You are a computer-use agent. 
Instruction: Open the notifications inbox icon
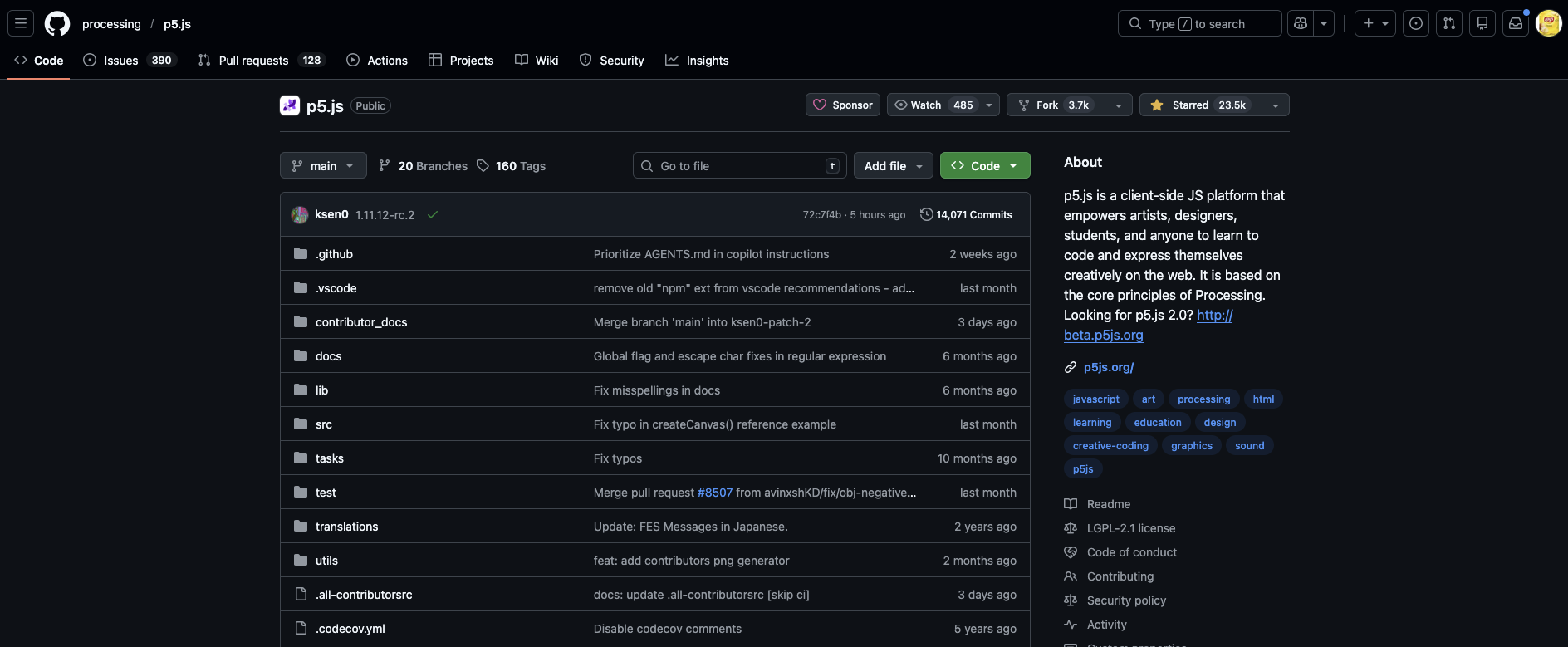tap(1516, 24)
